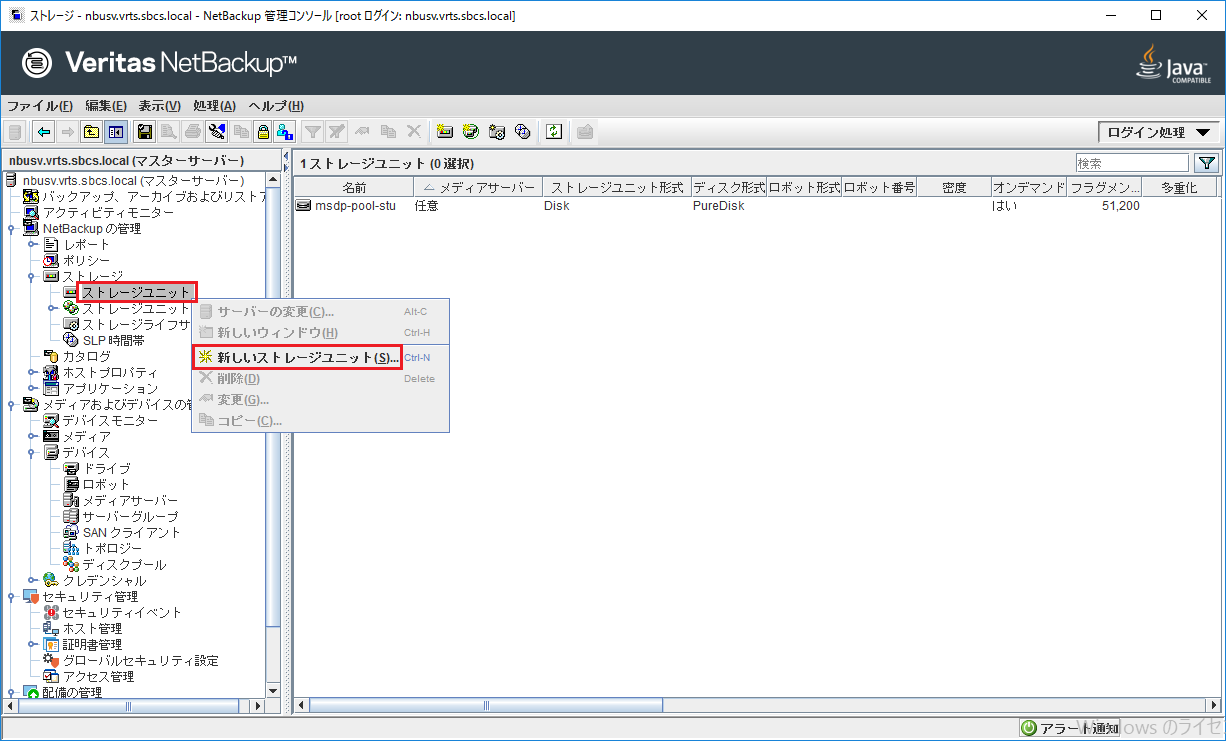Select the ロボット tree node

(106, 484)
